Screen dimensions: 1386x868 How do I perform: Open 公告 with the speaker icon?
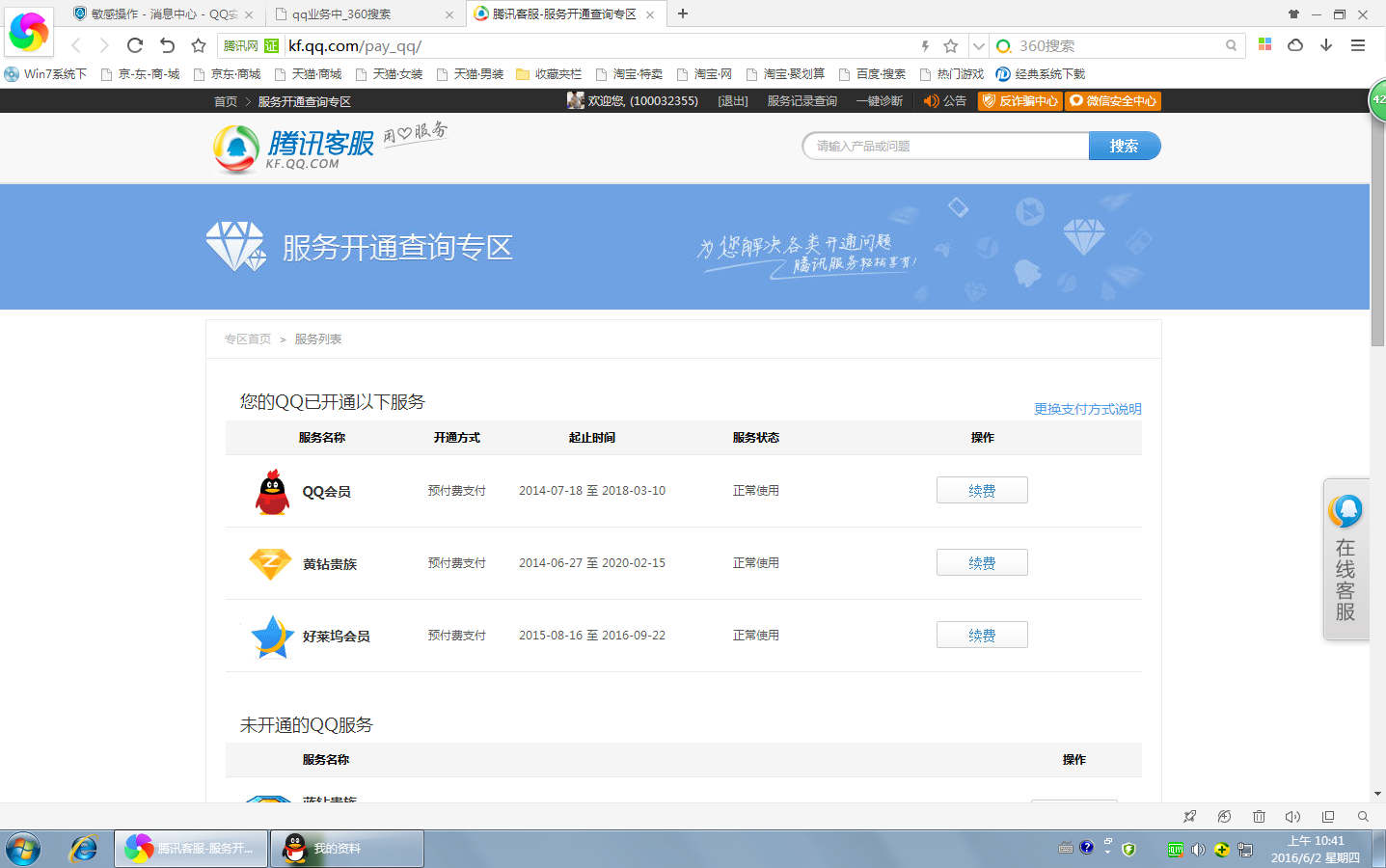[944, 100]
